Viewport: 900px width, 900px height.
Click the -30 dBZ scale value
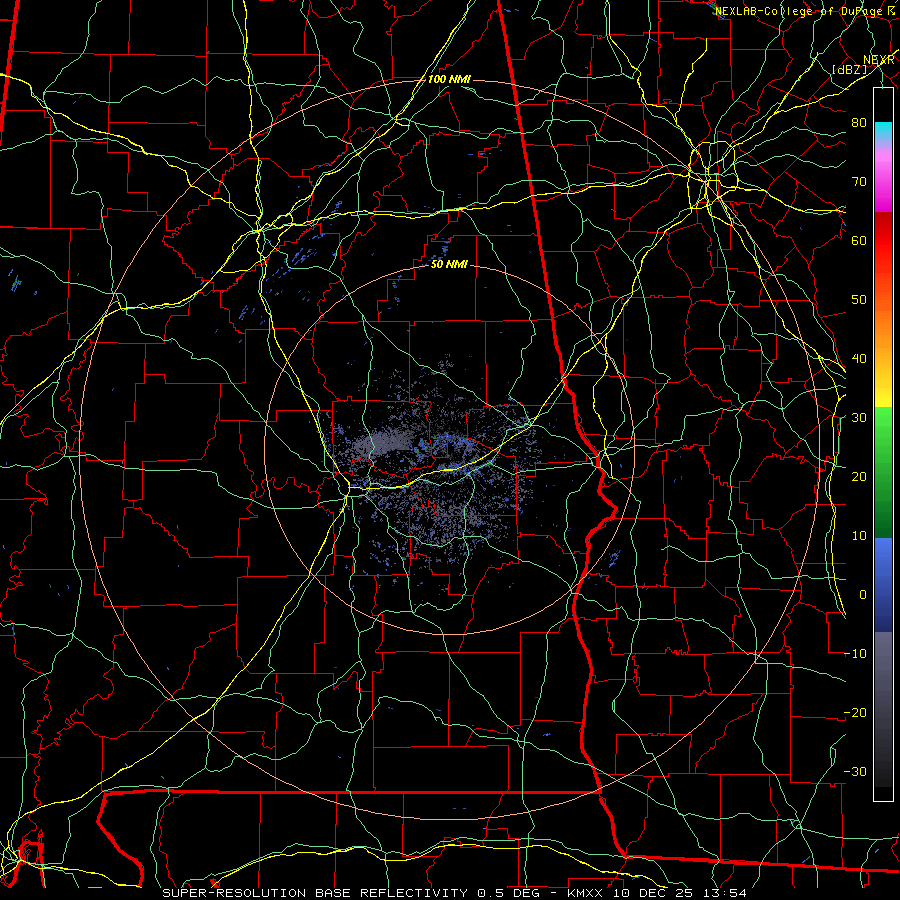855,772
